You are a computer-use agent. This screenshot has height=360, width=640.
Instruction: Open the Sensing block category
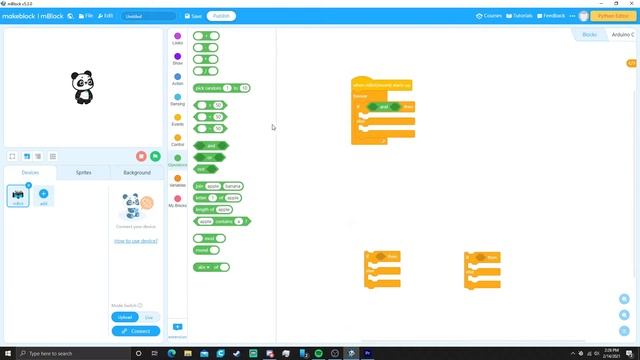(x=178, y=100)
